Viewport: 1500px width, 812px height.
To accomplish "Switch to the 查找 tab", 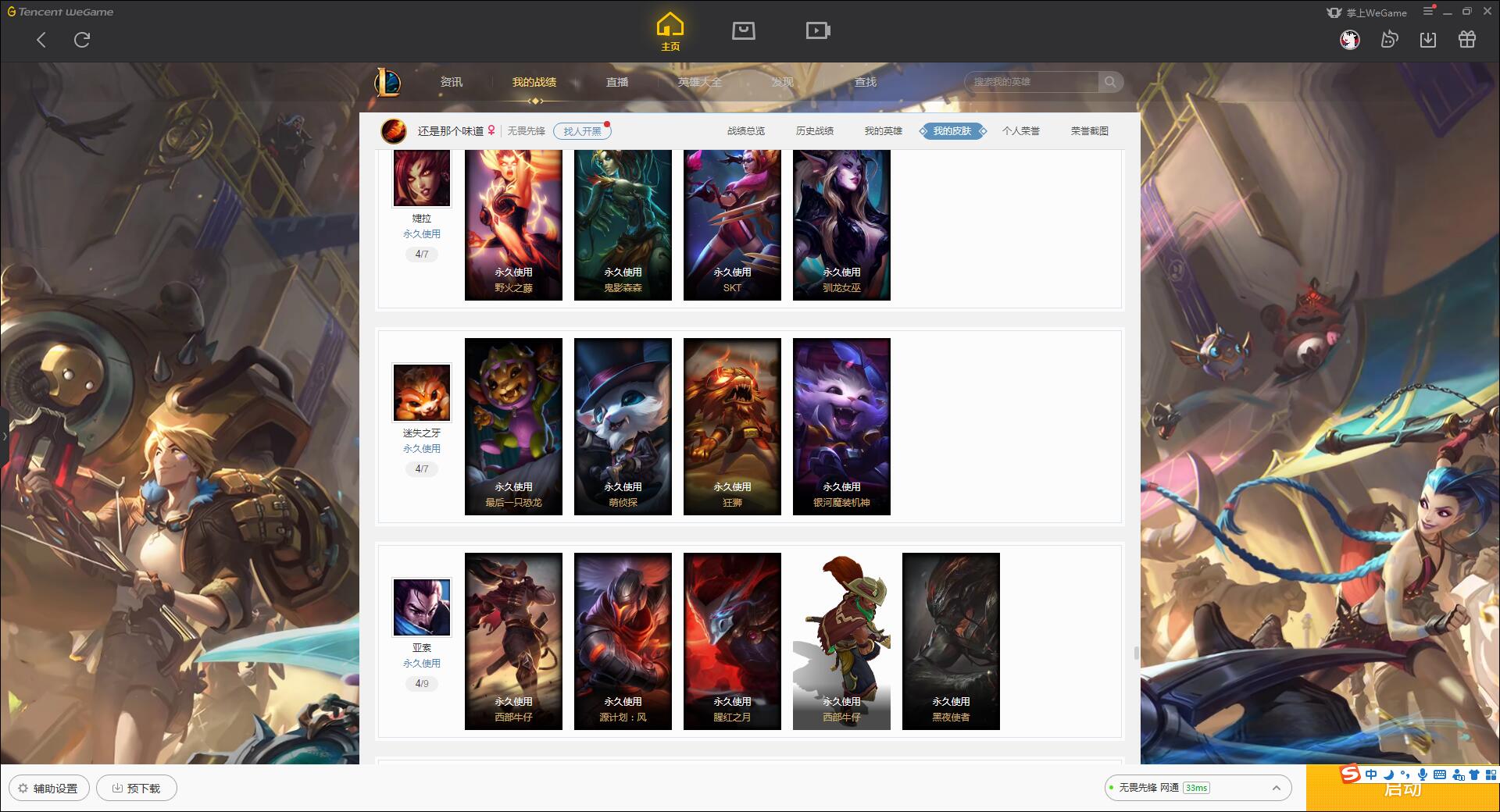I will 866,82.
